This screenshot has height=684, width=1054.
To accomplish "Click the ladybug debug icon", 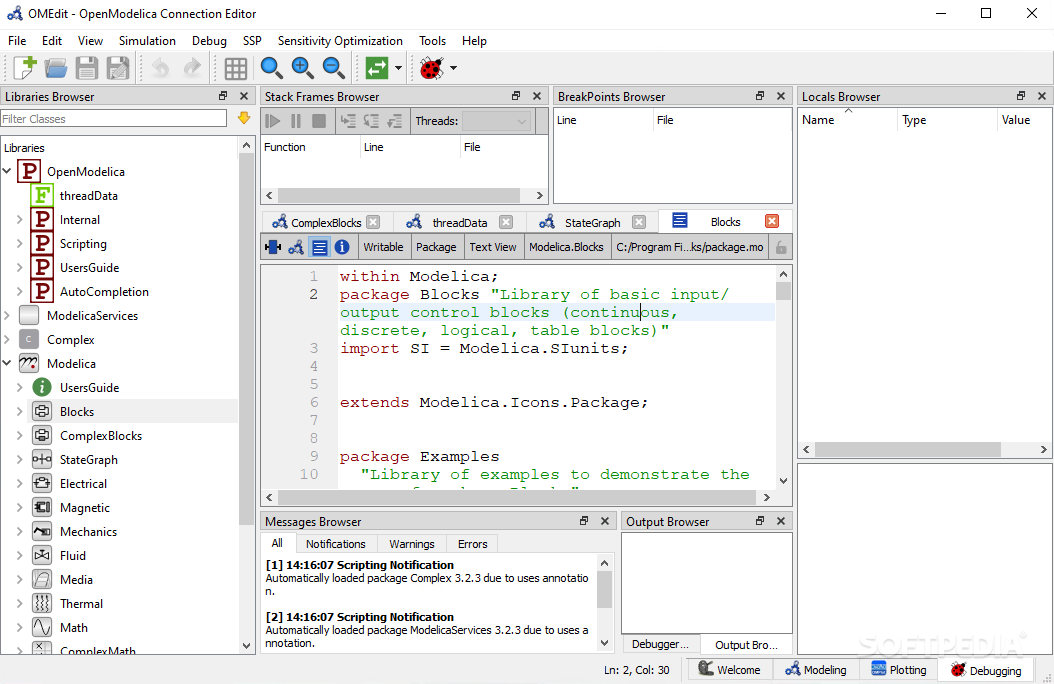I will coord(432,68).
